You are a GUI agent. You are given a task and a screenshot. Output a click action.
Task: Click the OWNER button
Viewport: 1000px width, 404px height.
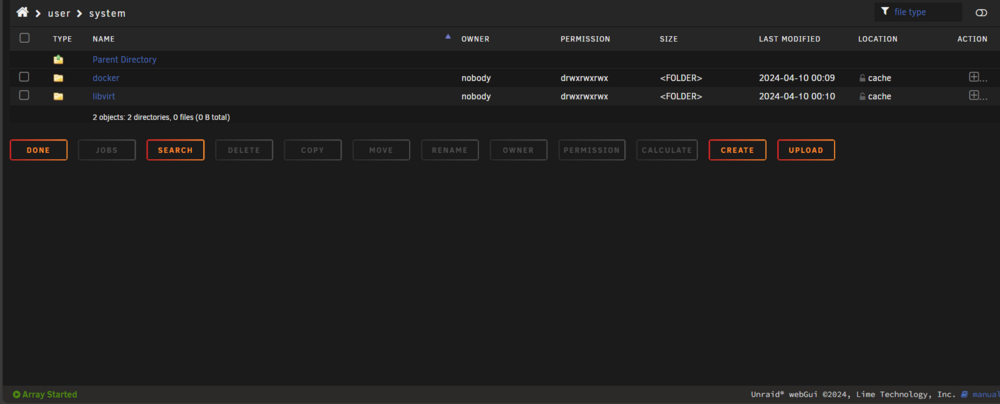pos(518,150)
